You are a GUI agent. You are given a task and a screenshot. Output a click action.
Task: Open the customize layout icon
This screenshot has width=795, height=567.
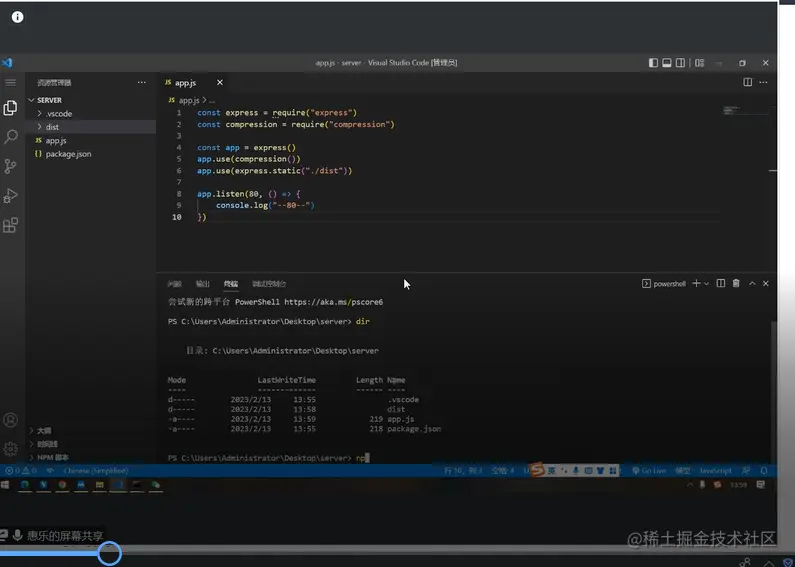pyautogui.click(x=700, y=63)
